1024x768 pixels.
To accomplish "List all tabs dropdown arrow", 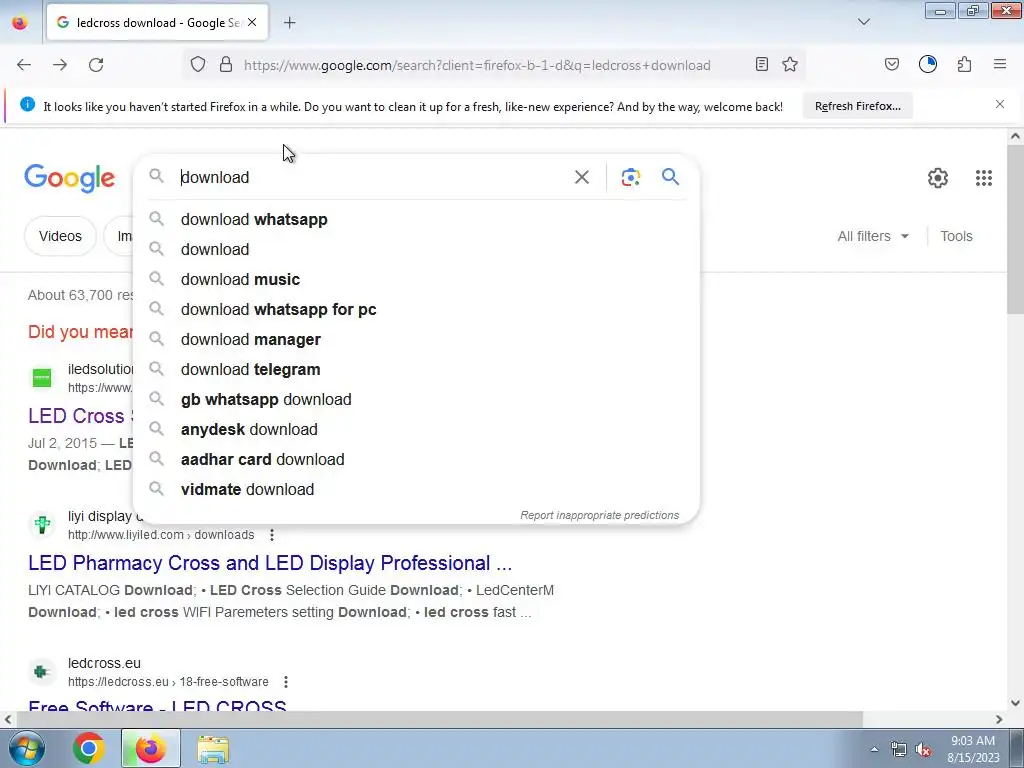I will [863, 22].
